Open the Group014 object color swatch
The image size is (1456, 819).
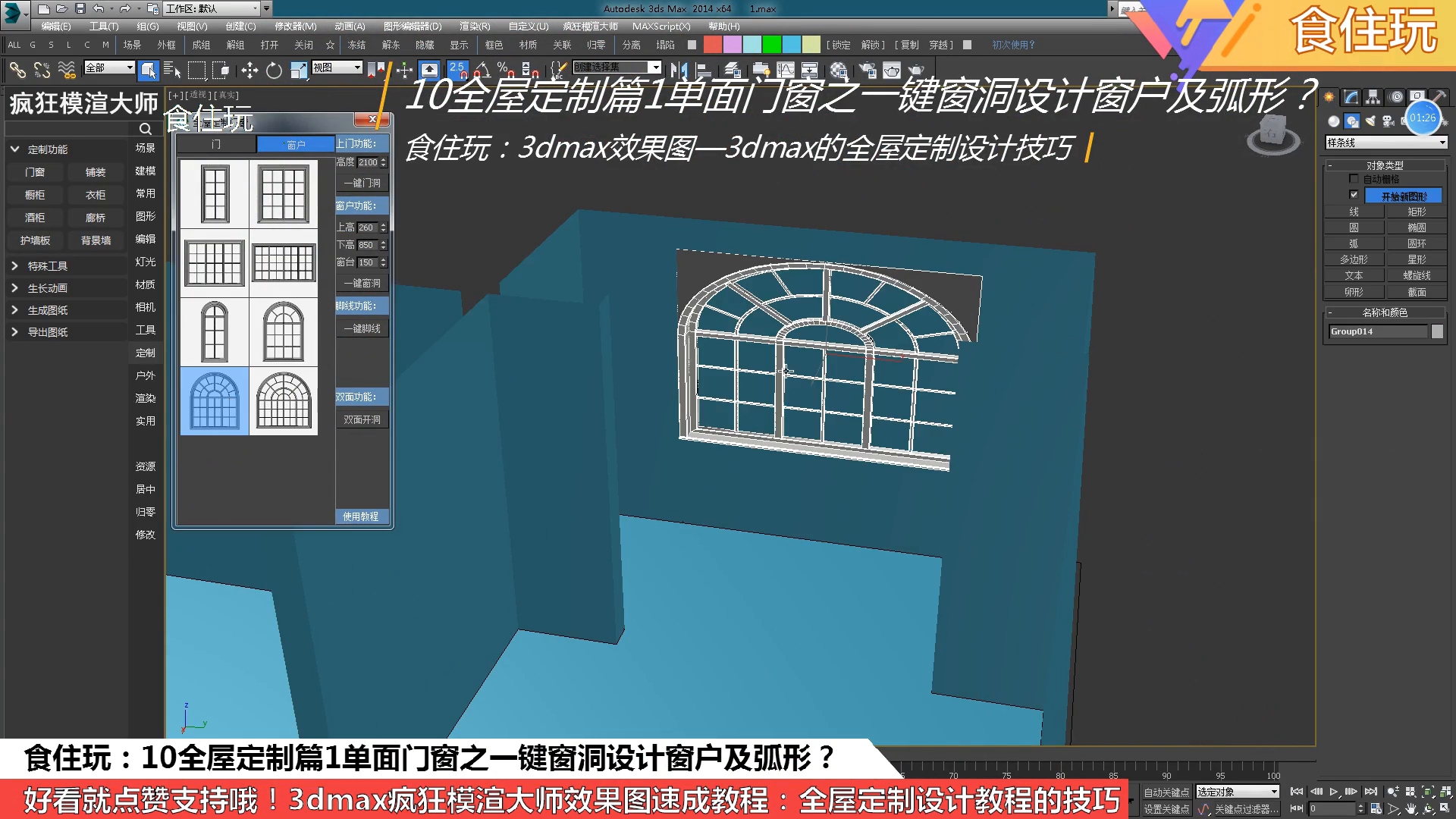pyautogui.click(x=1438, y=331)
